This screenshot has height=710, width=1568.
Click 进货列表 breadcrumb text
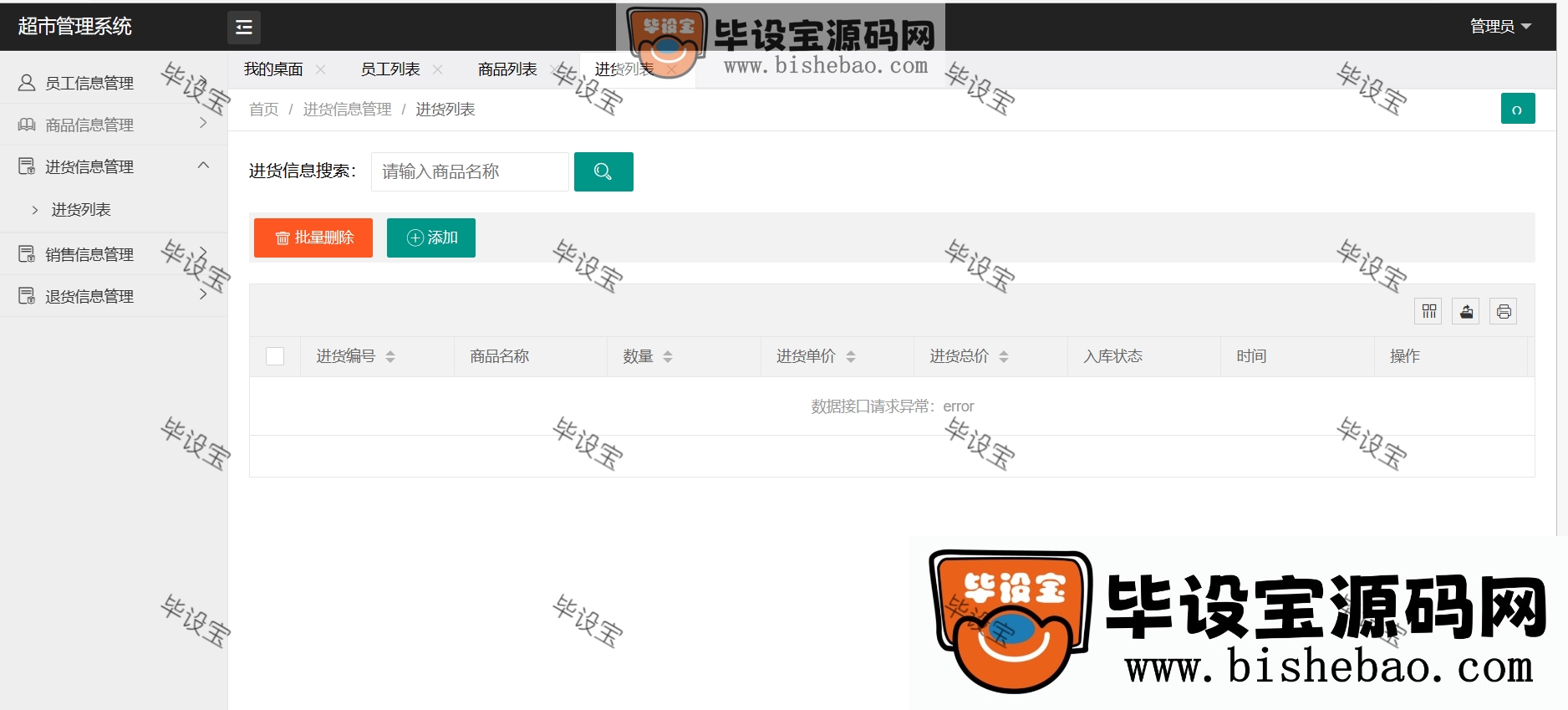pos(445,110)
